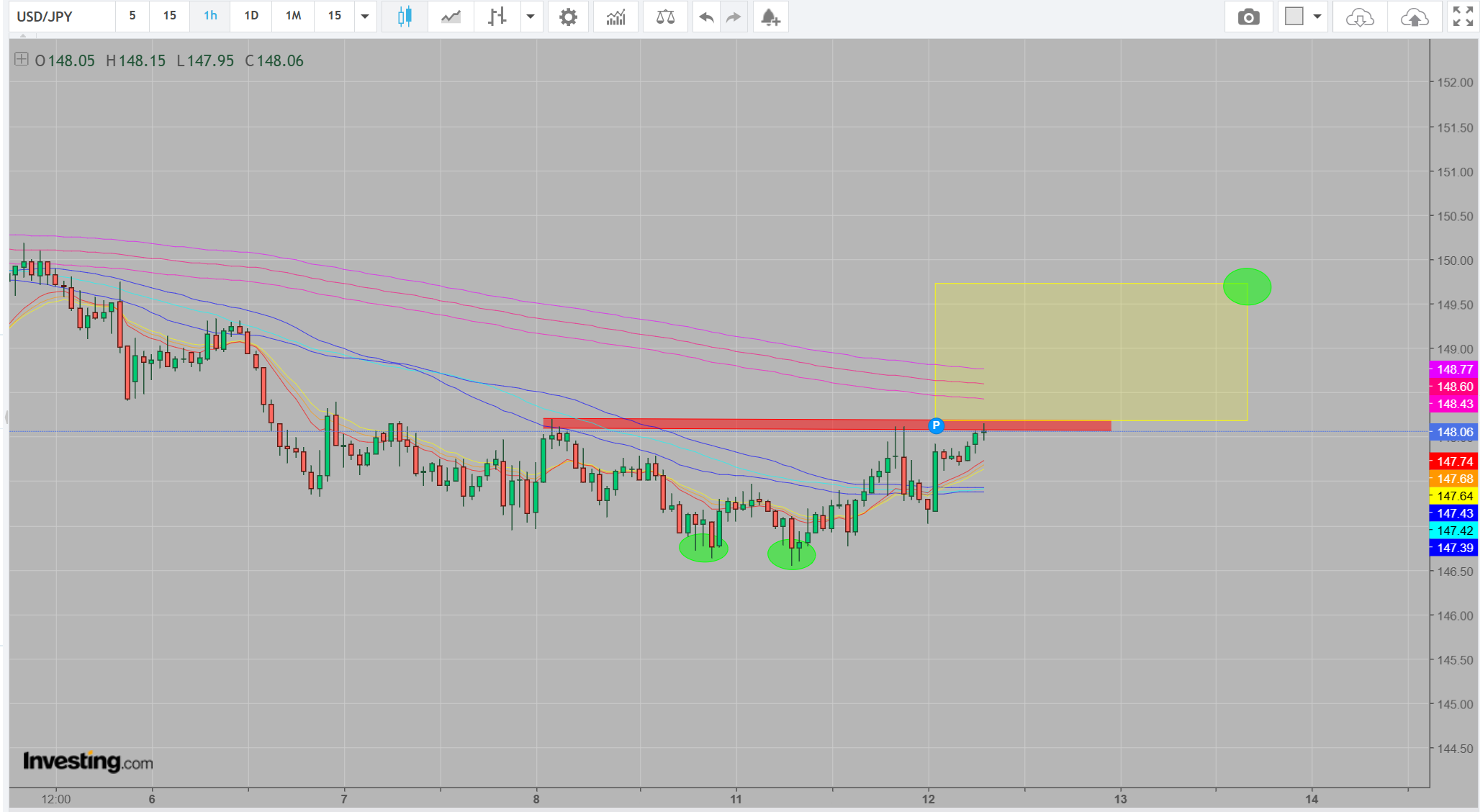The image size is (1480, 812).
Task: Click the compare symbols scale icon
Action: pos(665,17)
